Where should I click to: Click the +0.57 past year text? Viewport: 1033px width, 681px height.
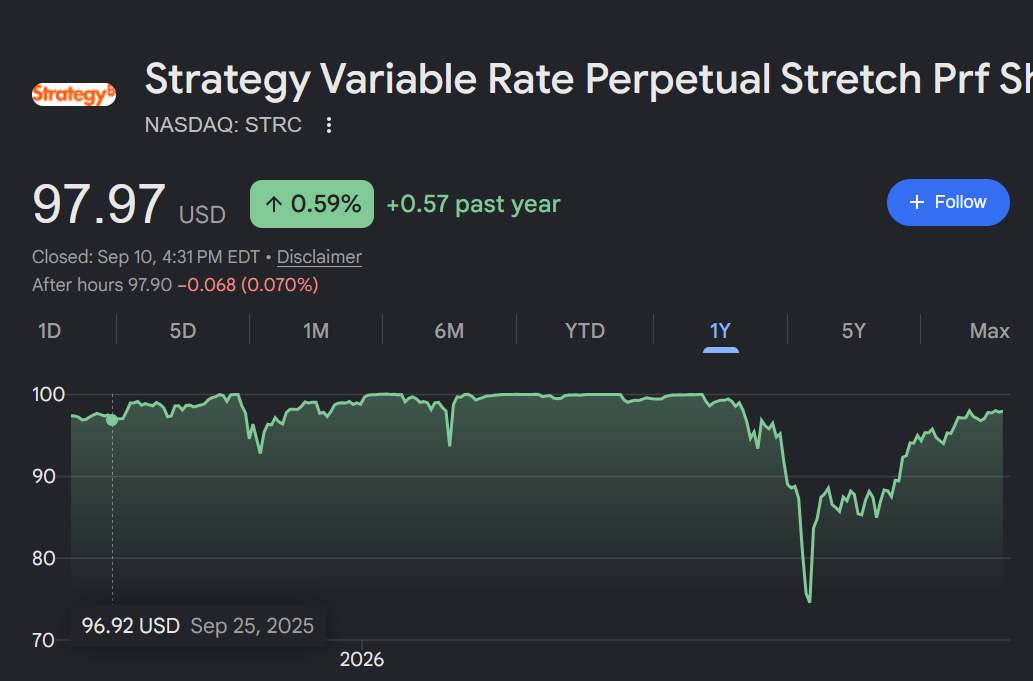click(473, 204)
